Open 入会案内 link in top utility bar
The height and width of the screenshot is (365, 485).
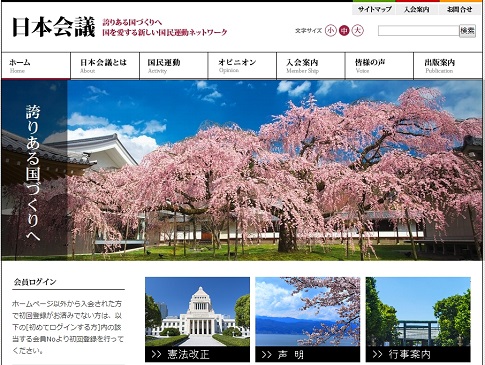(x=417, y=9)
